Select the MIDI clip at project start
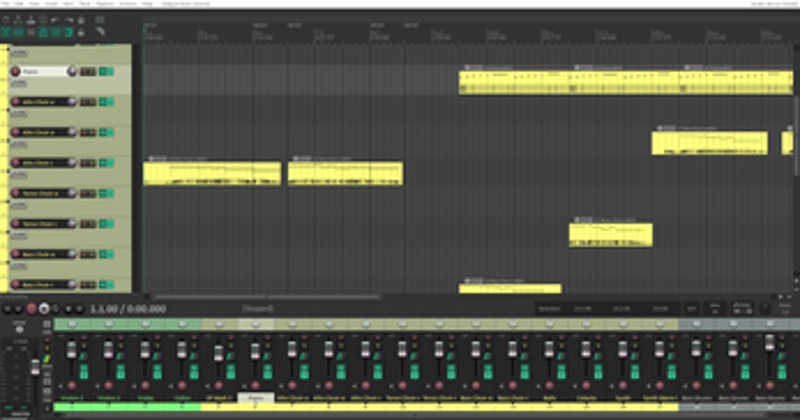 pyautogui.click(x=212, y=174)
